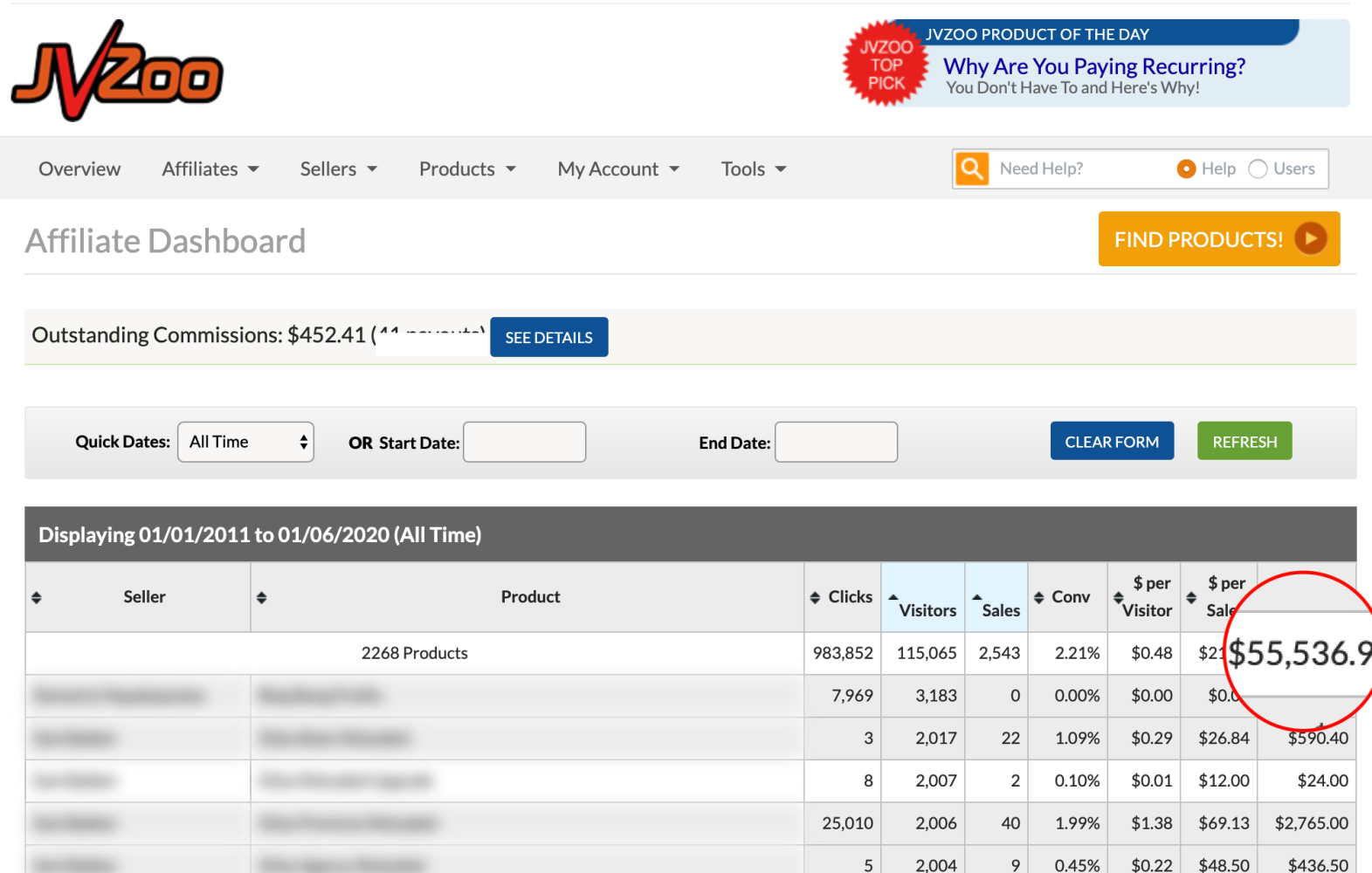Image resolution: width=1372 pixels, height=873 pixels.
Task: Sort by the Conv column arrows
Action: (1039, 597)
